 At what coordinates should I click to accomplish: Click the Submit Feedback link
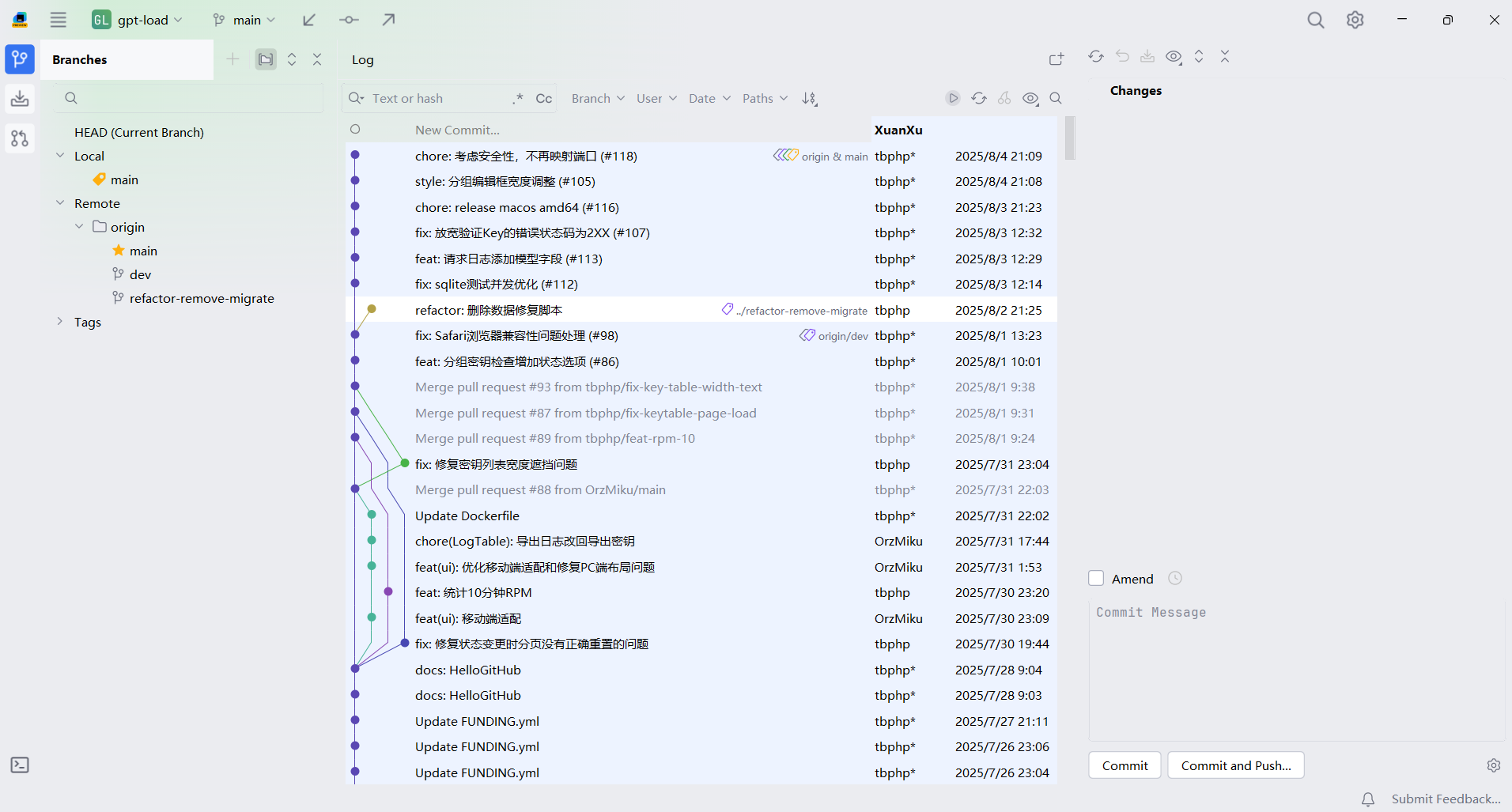pos(1446,799)
